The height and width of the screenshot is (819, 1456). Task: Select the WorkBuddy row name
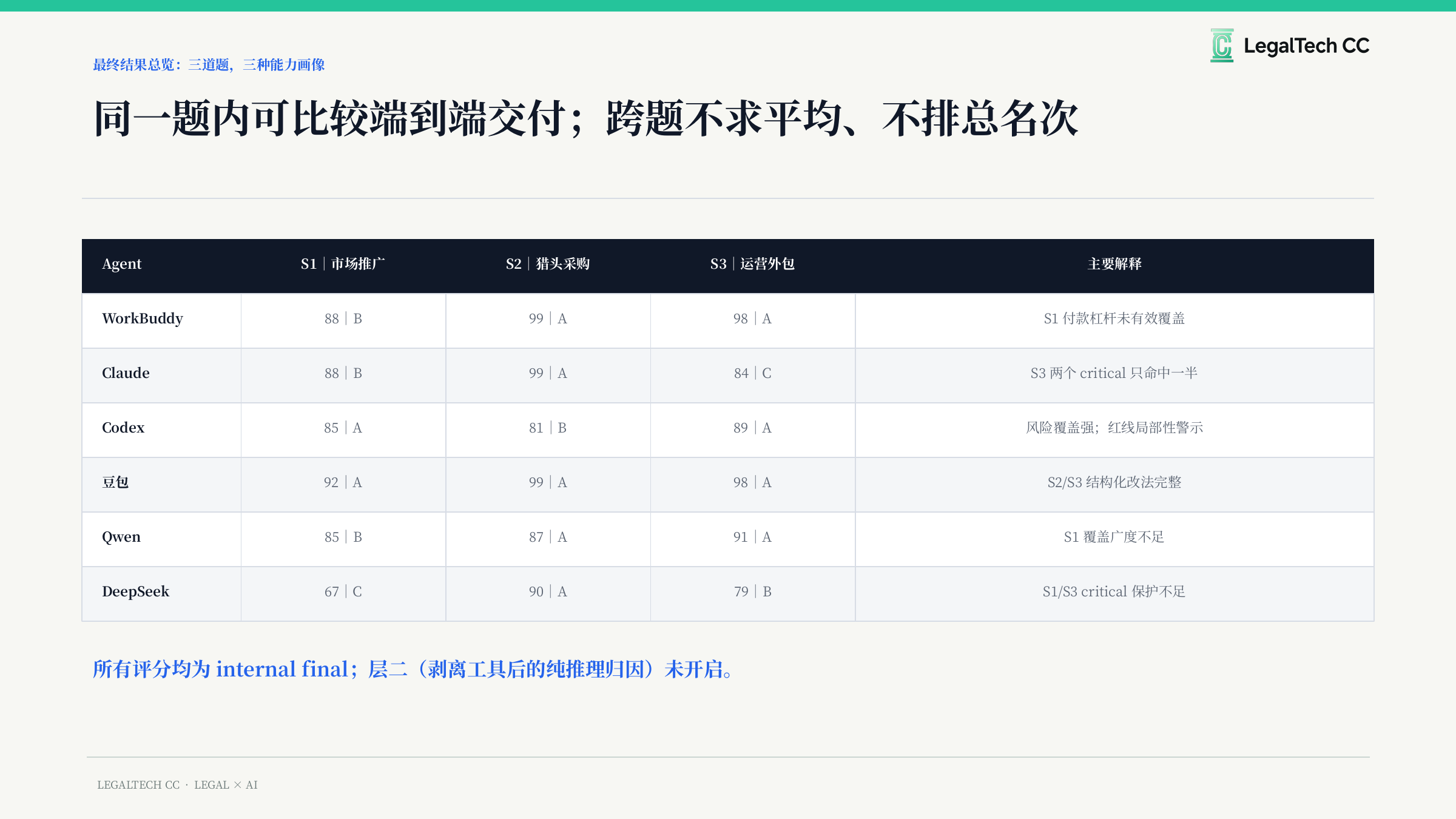pos(143,318)
